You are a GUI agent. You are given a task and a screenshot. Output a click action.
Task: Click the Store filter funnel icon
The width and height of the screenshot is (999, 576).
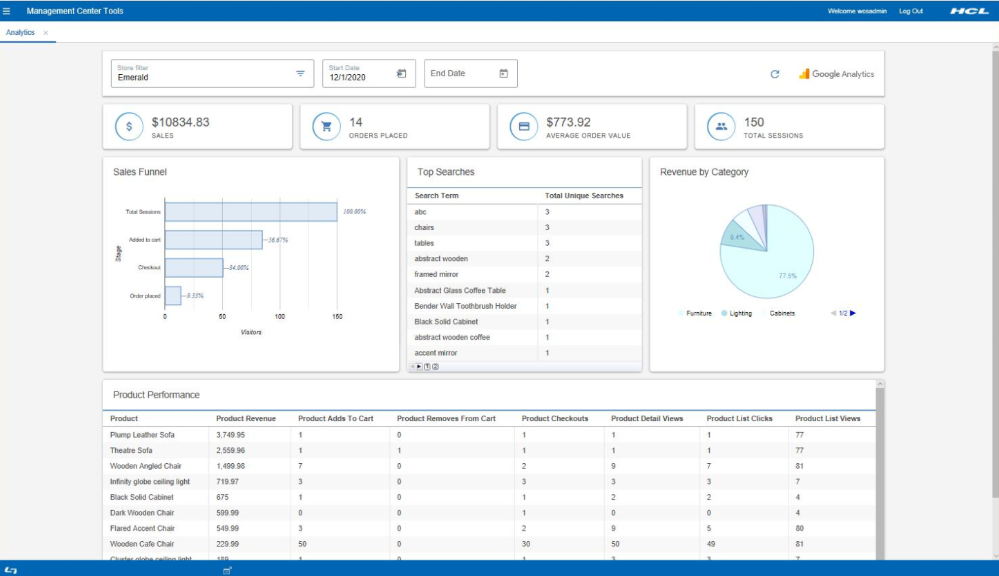pyautogui.click(x=299, y=73)
